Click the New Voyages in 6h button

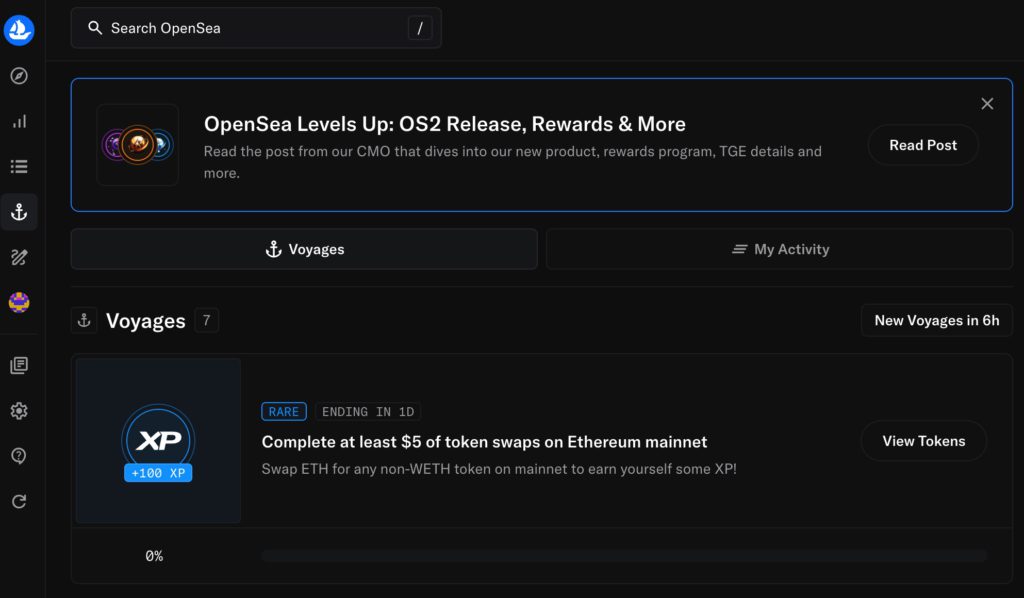pos(936,320)
